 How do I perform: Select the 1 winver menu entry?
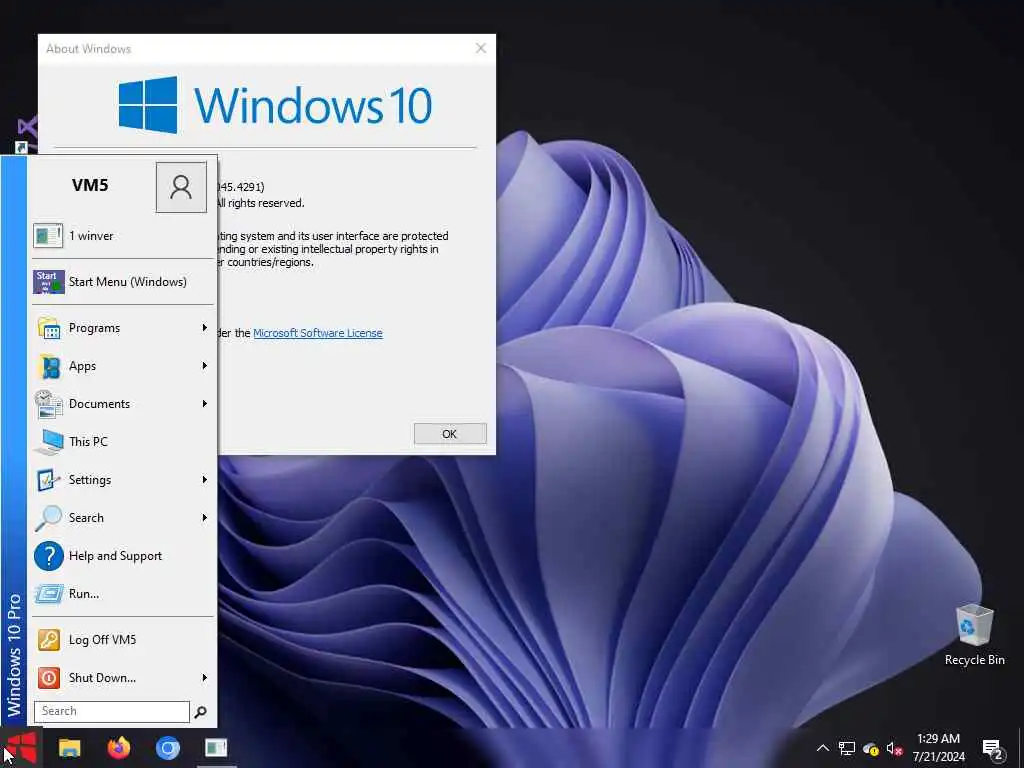coord(123,236)
